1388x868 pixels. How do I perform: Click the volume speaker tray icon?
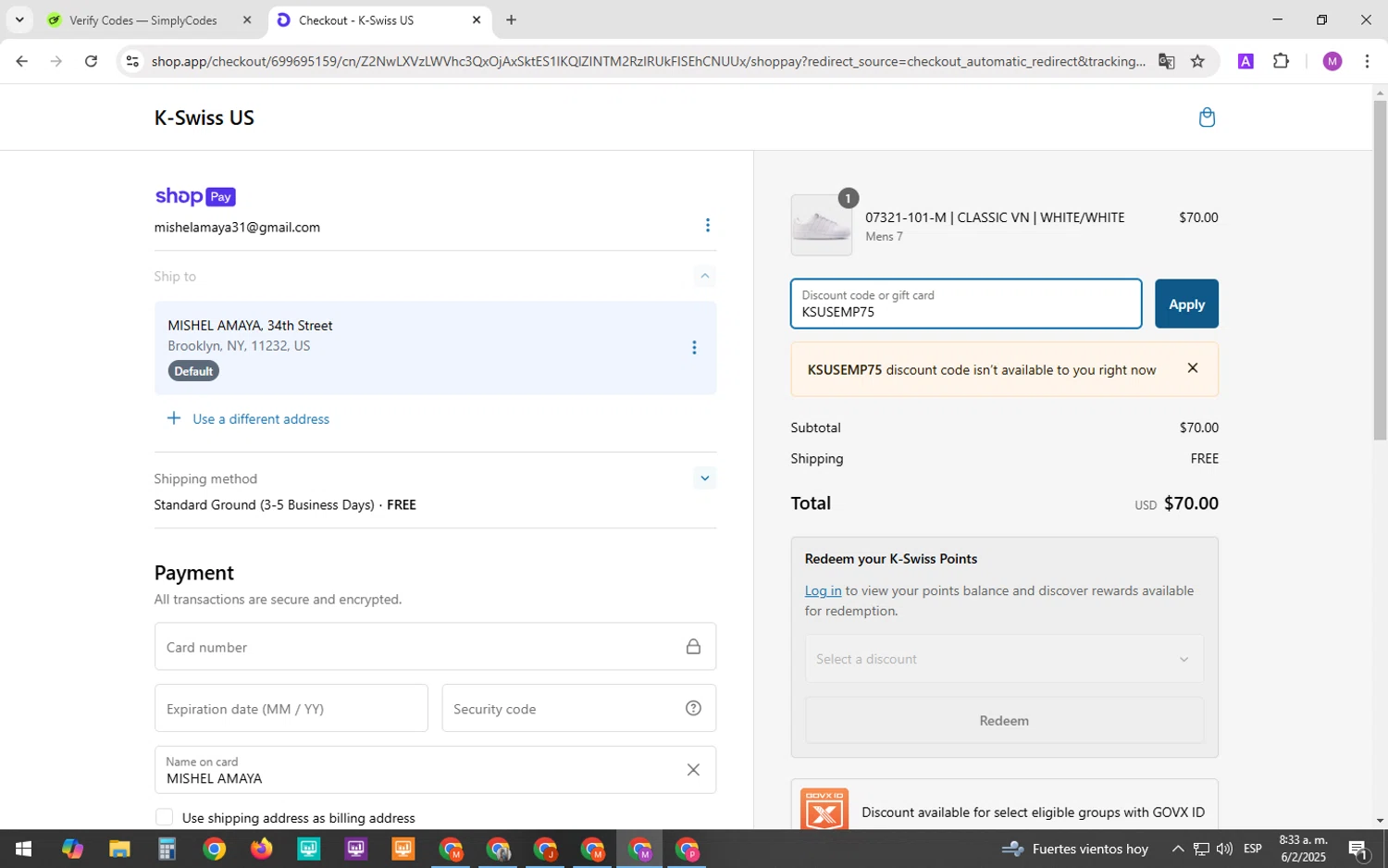(1224, 849)
